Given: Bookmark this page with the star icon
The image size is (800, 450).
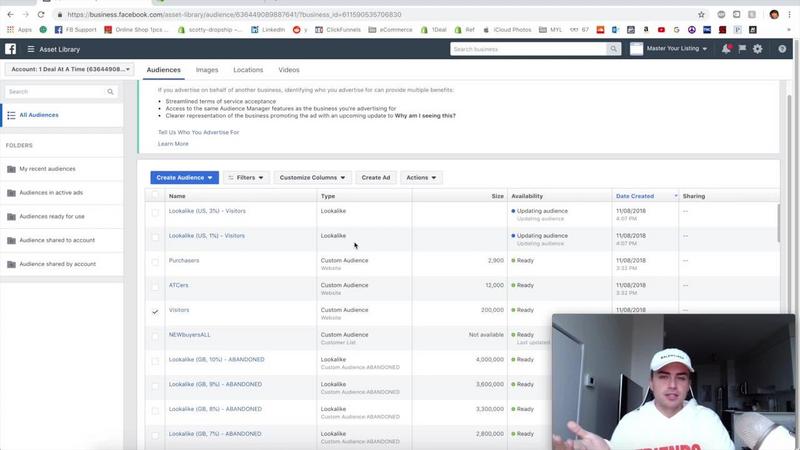Looking at the screenshot, I should pyautogui.click(x=701, y=14).
